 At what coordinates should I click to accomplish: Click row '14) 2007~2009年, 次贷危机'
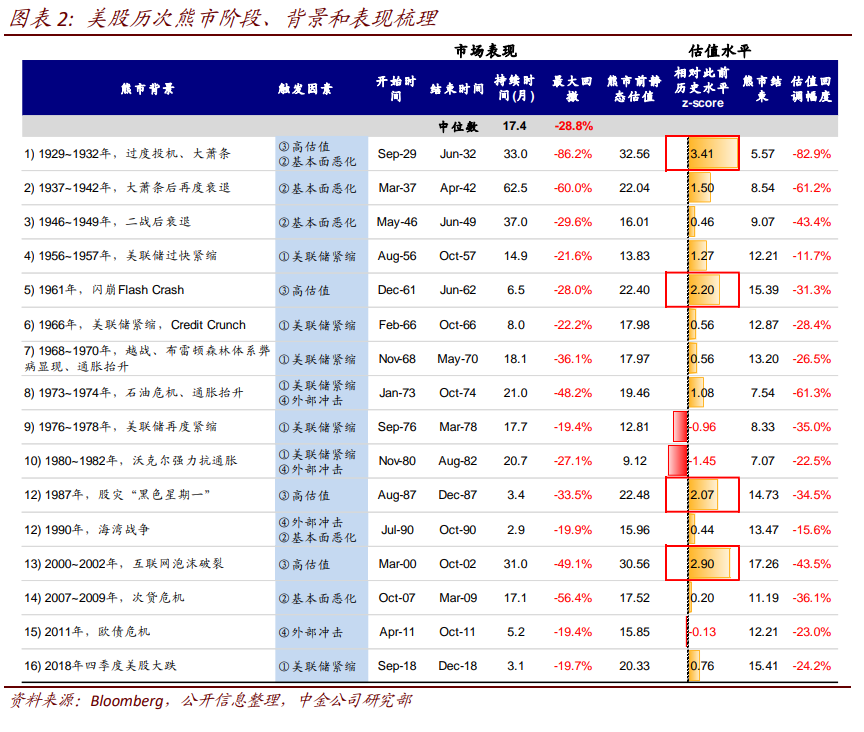pyautogui.click(x=104, y=598)
